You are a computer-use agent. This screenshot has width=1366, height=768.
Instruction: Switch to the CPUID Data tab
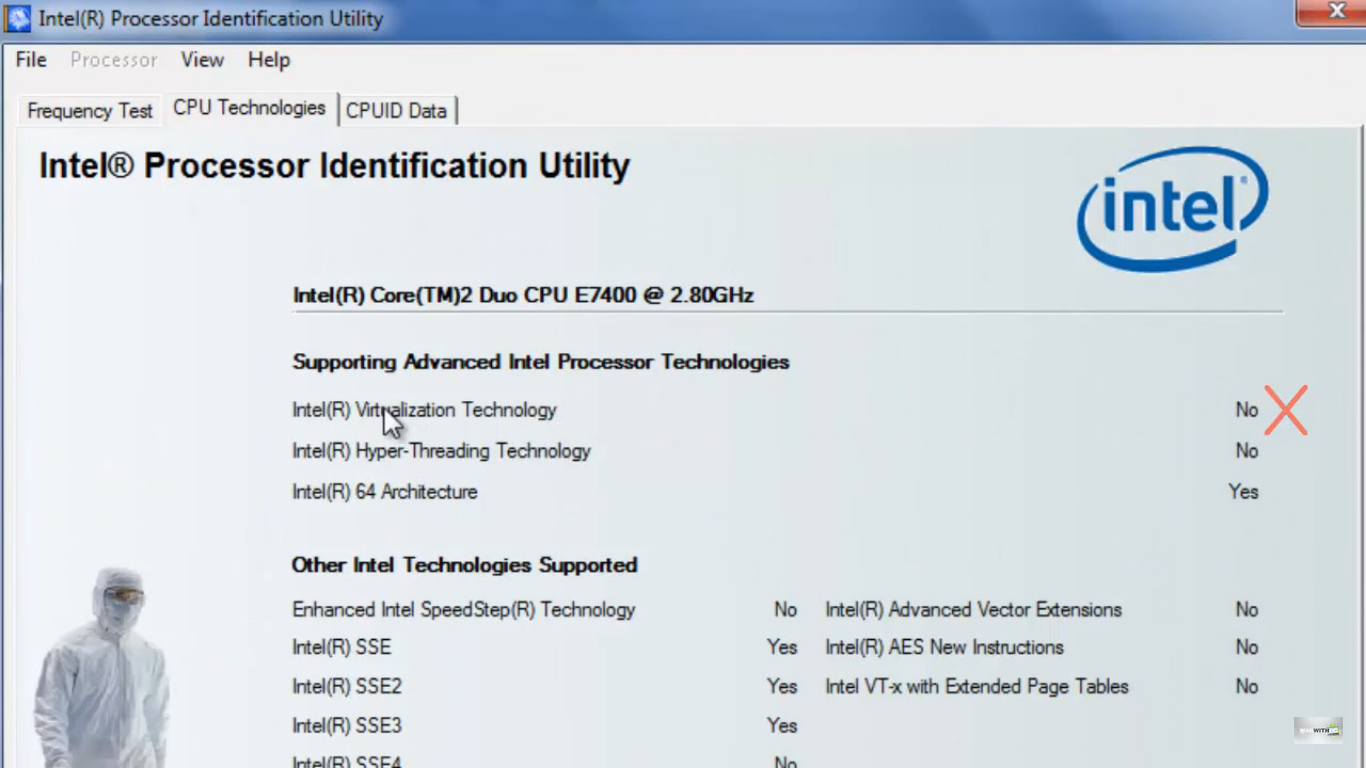pos(397,111)
